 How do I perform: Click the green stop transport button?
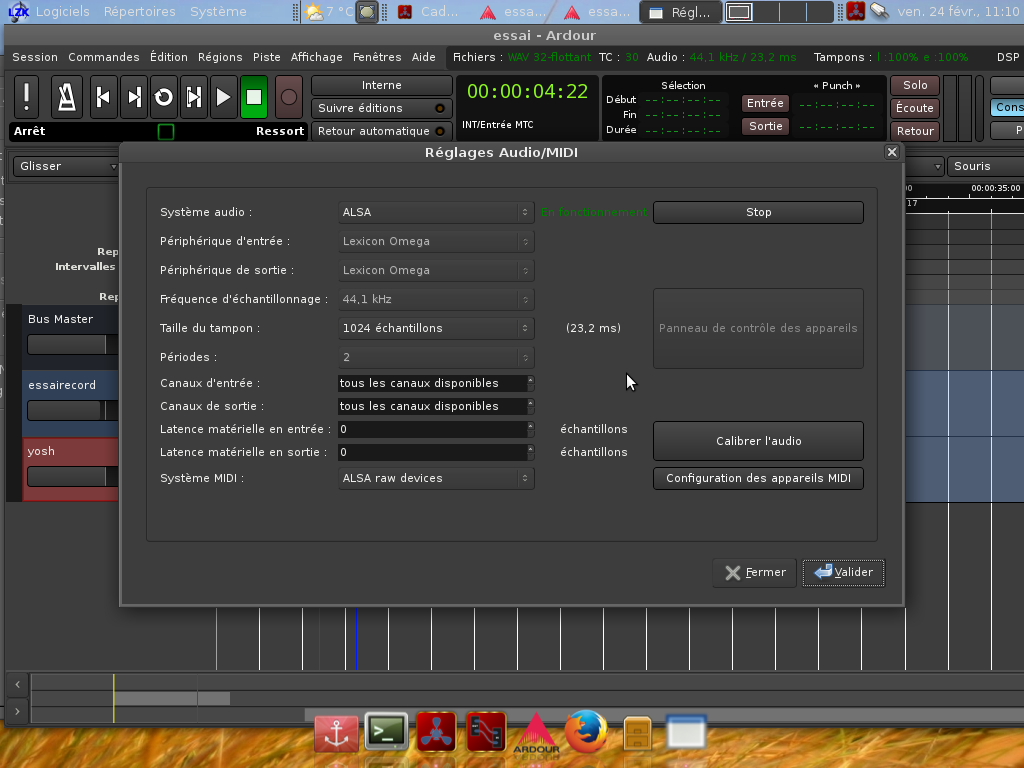254,97
